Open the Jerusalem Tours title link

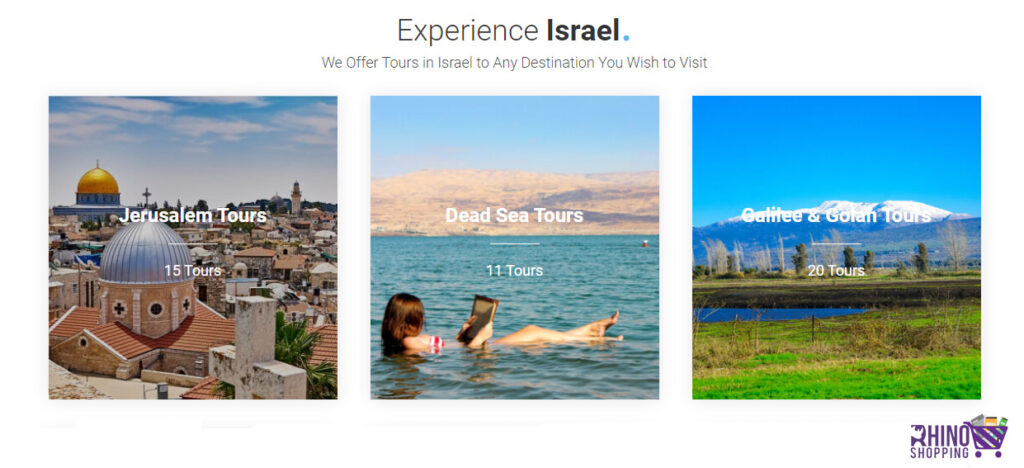193,215
